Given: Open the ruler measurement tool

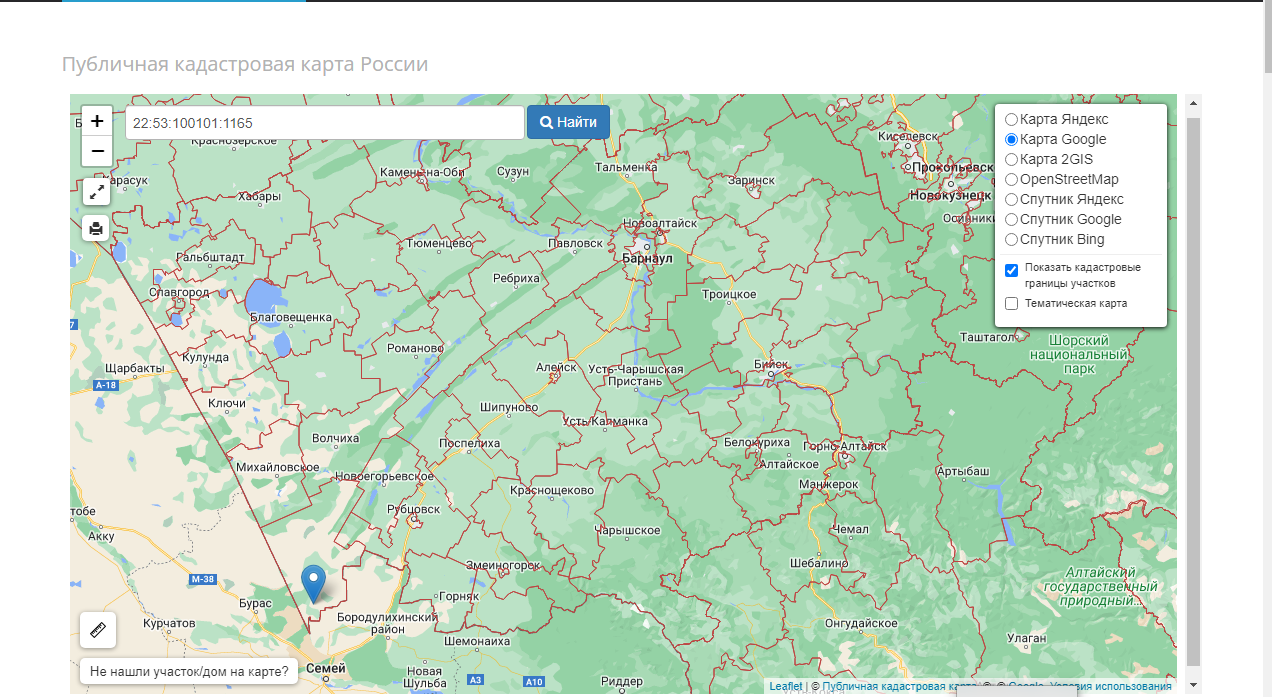Looking at the screenshot, I should pyautogui.click(x=98, y=630).
